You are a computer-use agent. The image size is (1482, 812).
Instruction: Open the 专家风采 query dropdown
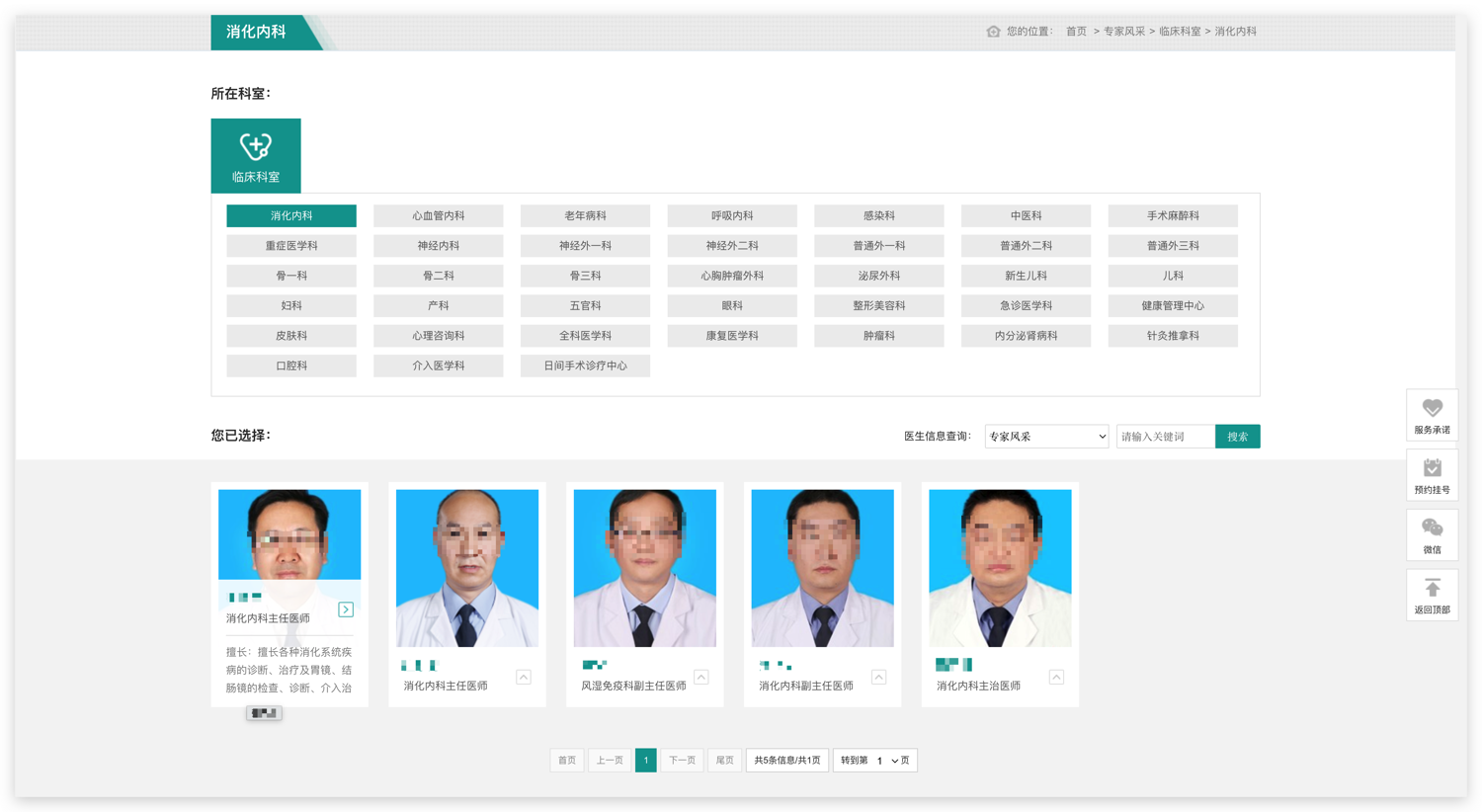point(1046,437)
